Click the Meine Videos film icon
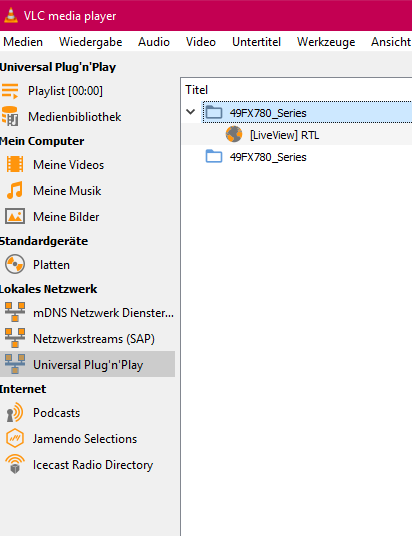The image size is (412, 536). pyautogui.click(x=15, y=164)
